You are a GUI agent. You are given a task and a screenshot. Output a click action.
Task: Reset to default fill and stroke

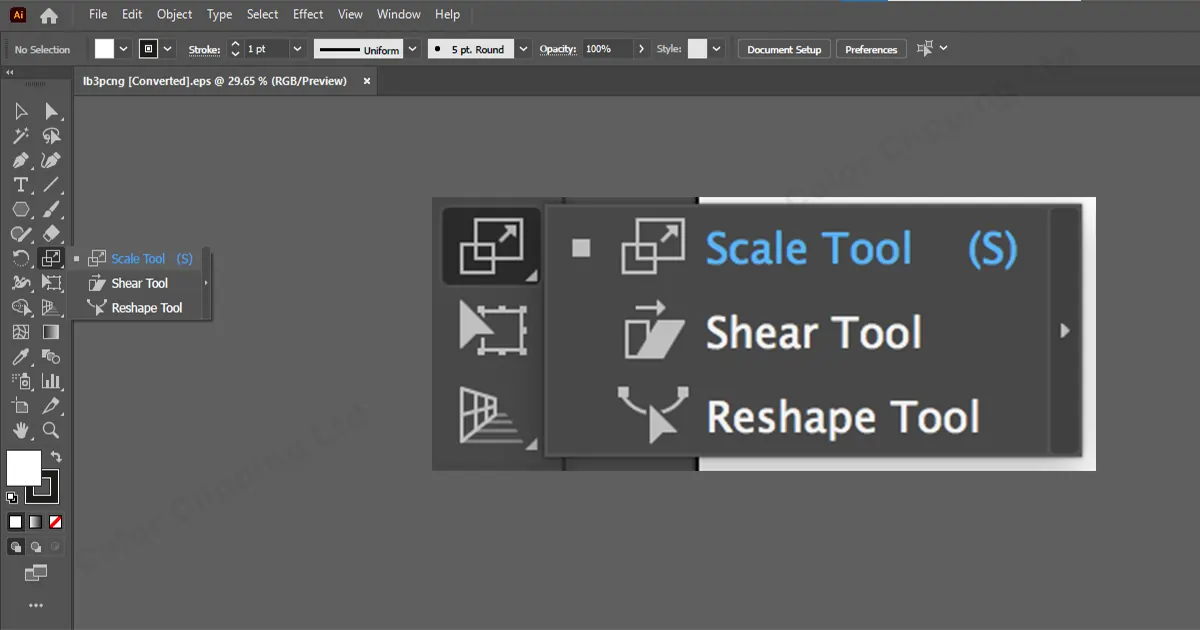pos(12,497)
